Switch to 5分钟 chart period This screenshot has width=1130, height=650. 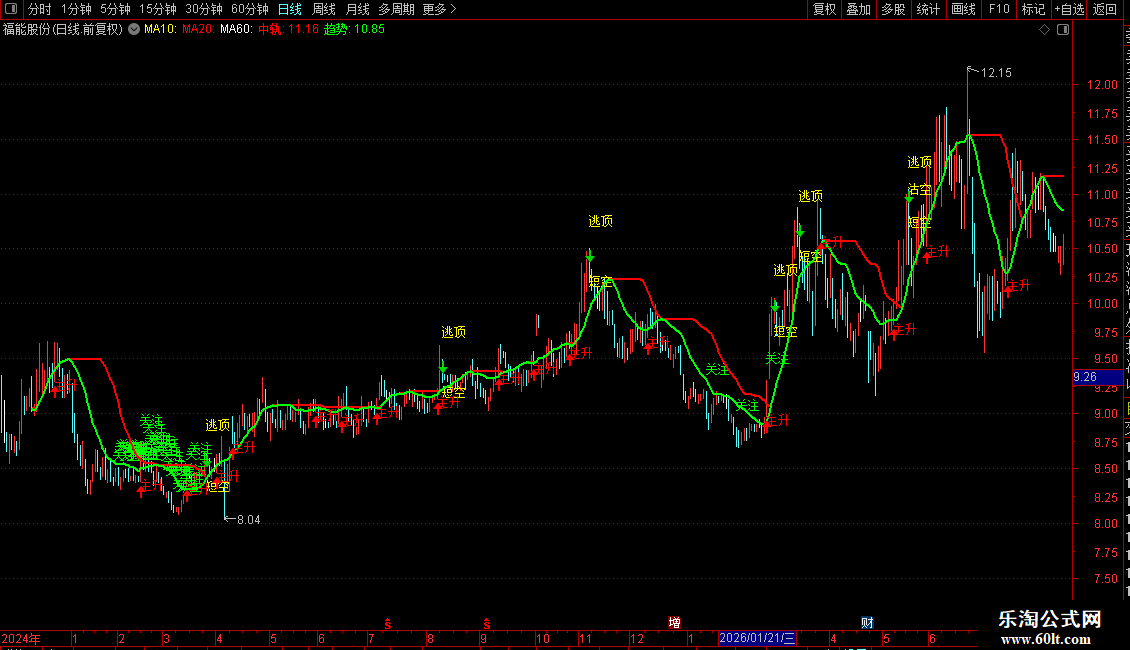pyautogui.click(x=115, y=9)
